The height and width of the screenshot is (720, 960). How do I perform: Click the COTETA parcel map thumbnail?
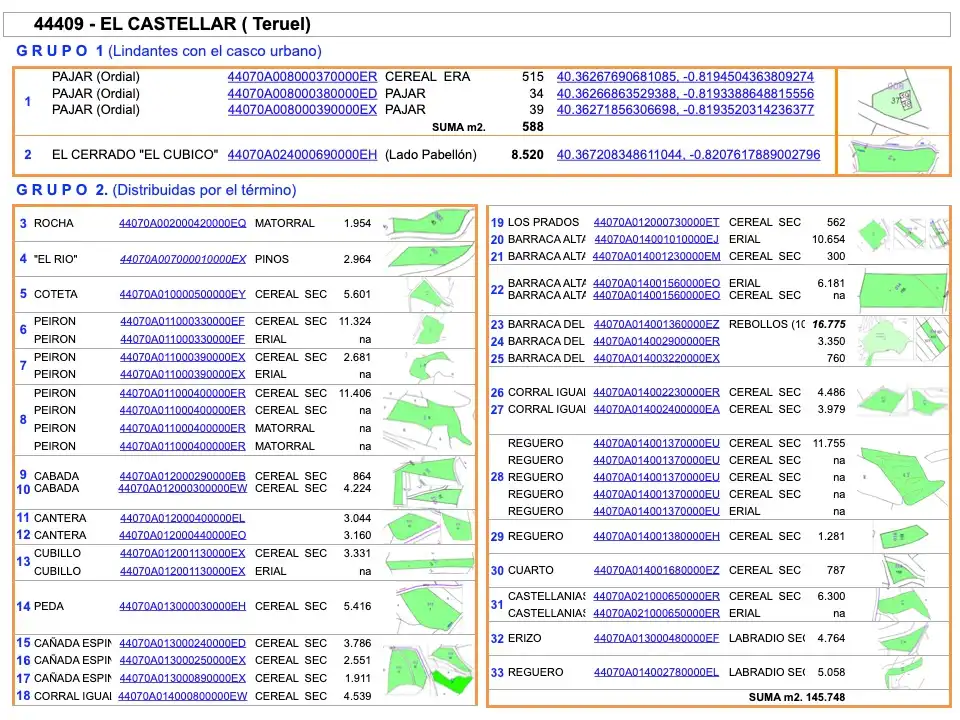(x=428, y=294)
